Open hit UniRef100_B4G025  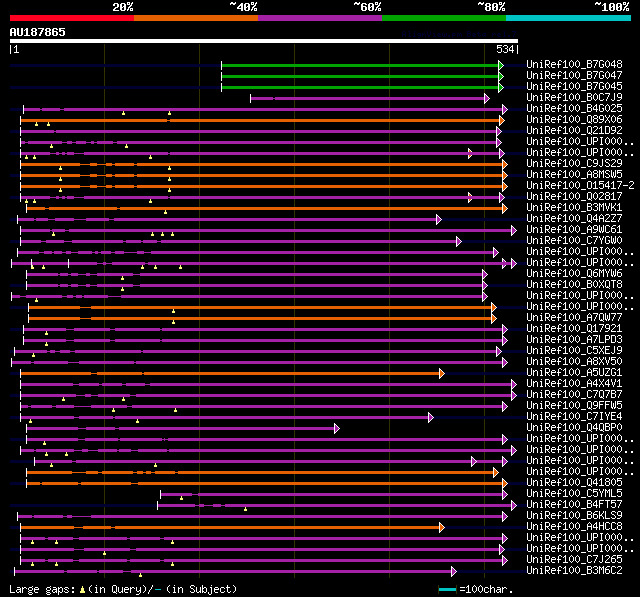coord(574,109)
